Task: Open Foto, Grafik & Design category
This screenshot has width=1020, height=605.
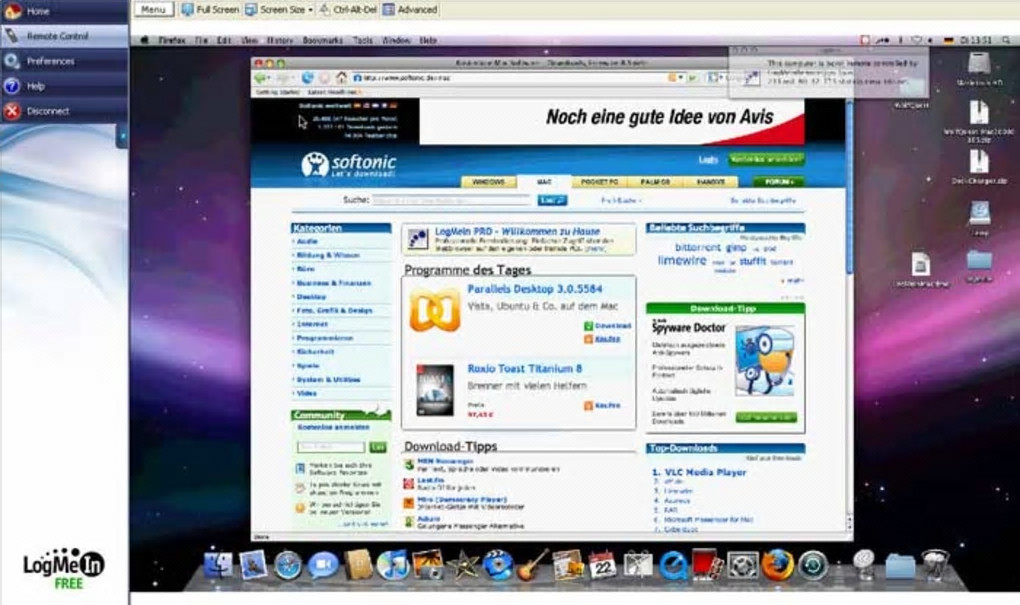Action: tap(334, 310)
